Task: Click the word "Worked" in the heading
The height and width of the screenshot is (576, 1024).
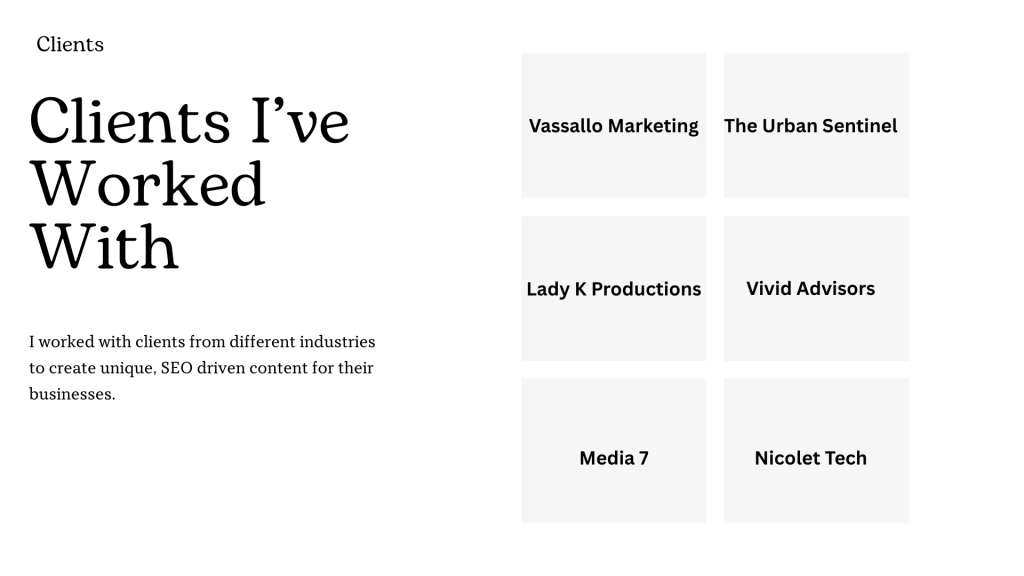Action: 148,184
